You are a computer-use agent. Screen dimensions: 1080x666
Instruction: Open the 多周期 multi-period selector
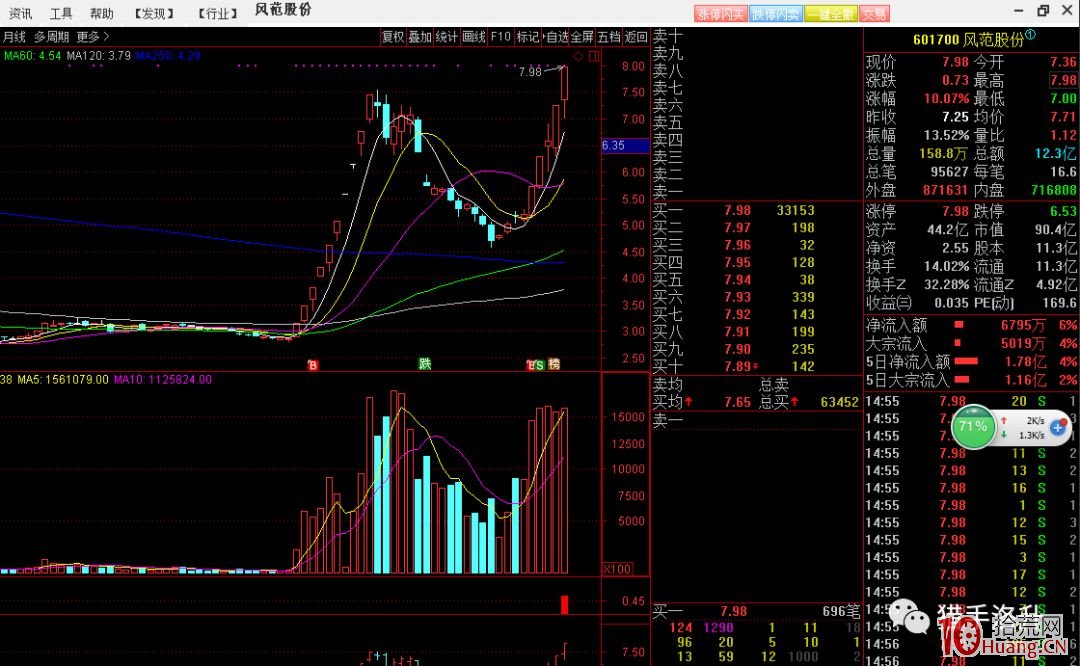(51, 37)
